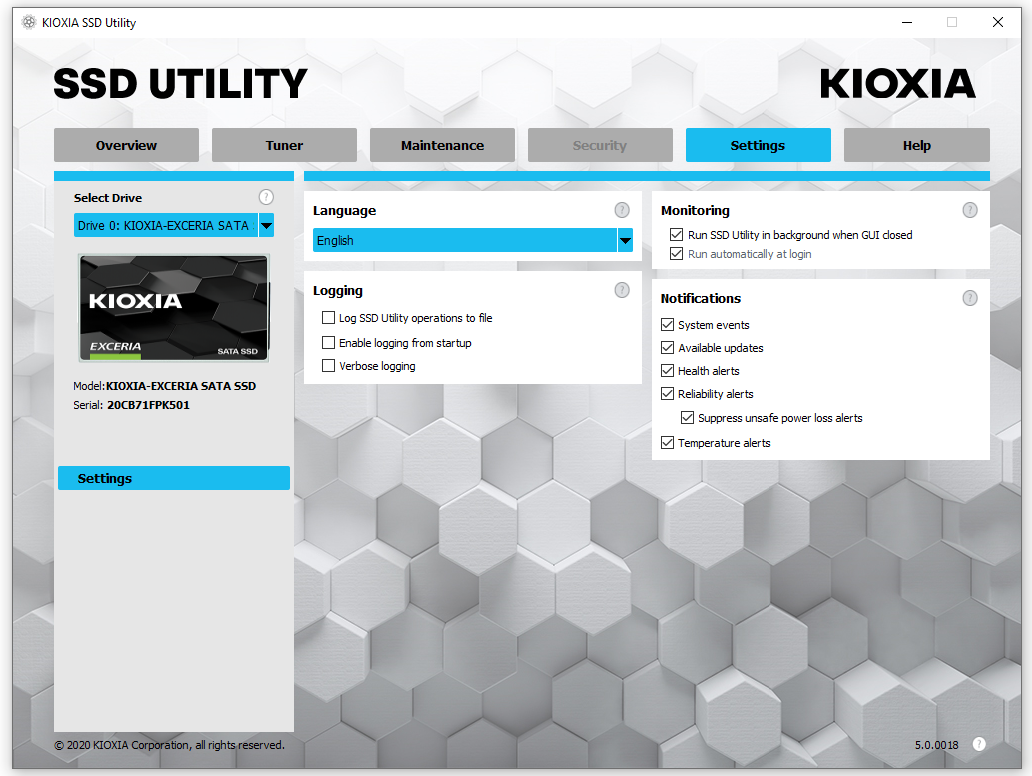Open the Tuner tab
Viewport: 1032px width, 776px height.
tap(284, 145)
